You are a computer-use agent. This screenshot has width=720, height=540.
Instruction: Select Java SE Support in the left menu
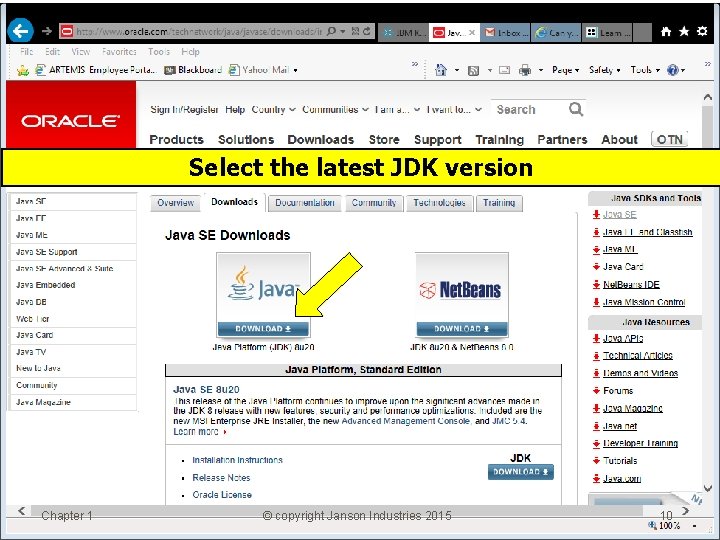[x=73, y=252]
